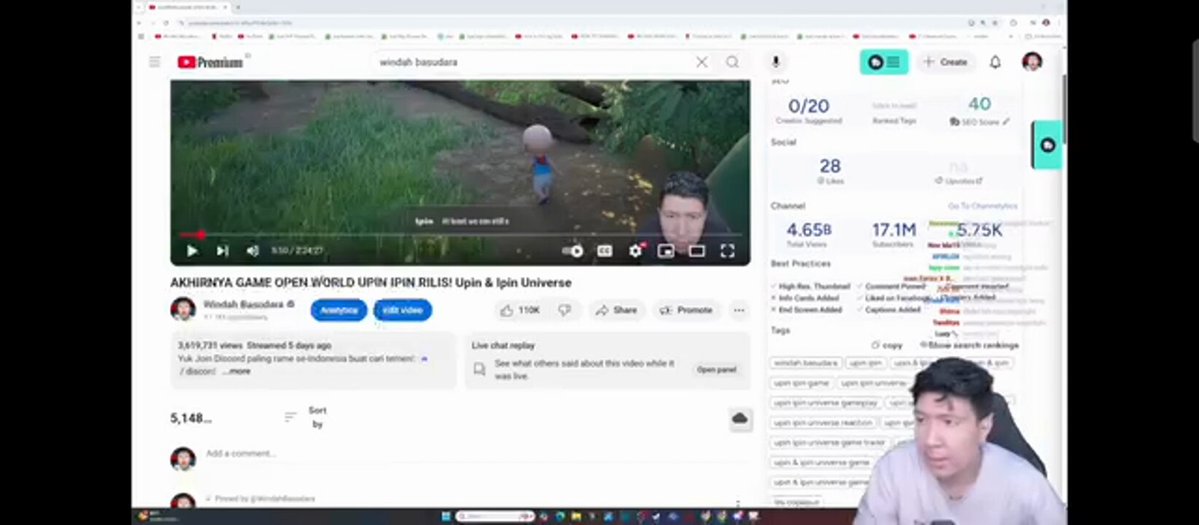Screen dimensions: 1199x525
Task: Dislike the video
Action: click(x=564, y=310)
